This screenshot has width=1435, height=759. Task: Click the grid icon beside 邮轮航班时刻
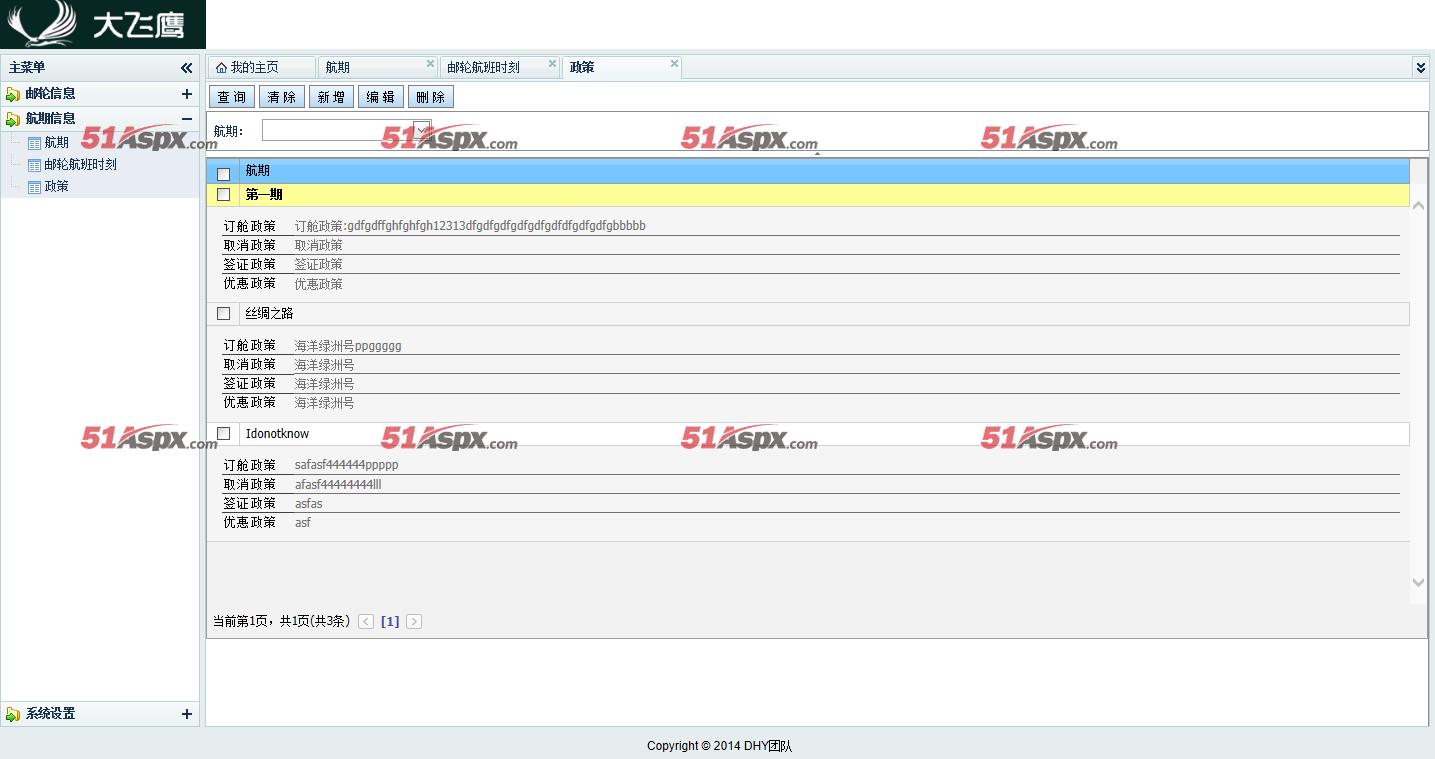[34, 166]
